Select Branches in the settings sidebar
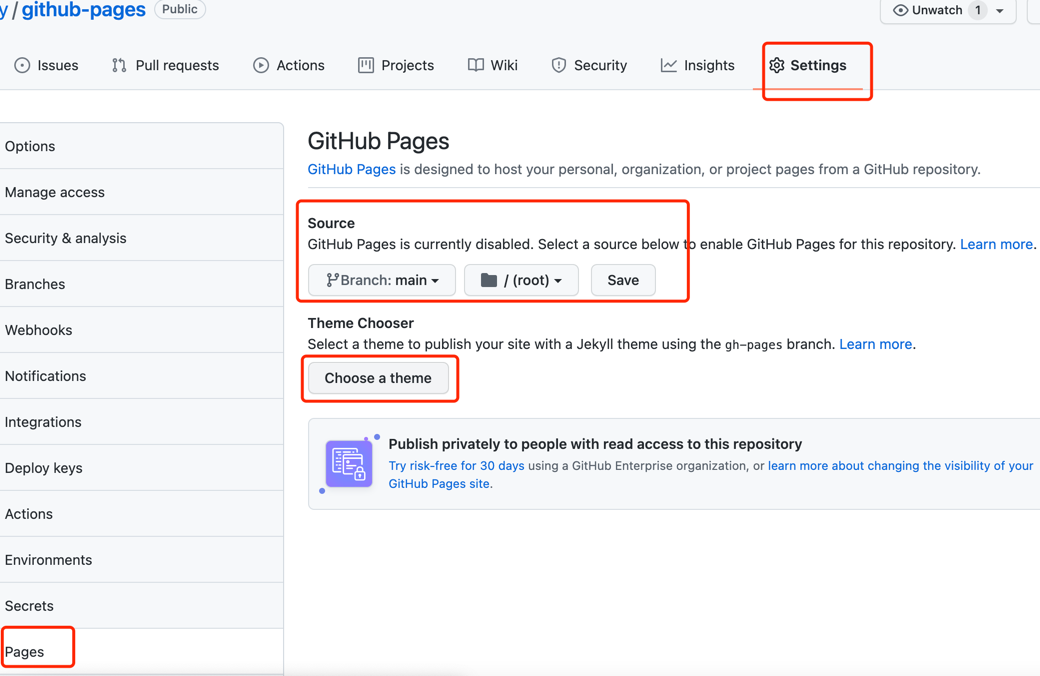The width and height of the screenshot is (1040, 676). pos(35,284)
